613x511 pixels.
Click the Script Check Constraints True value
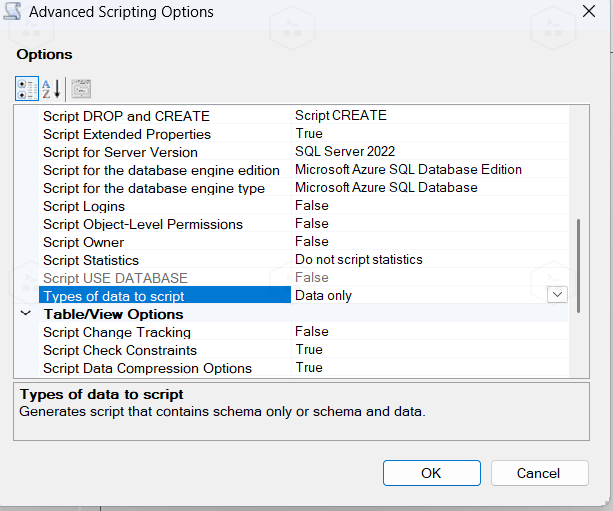coord(309,350)
